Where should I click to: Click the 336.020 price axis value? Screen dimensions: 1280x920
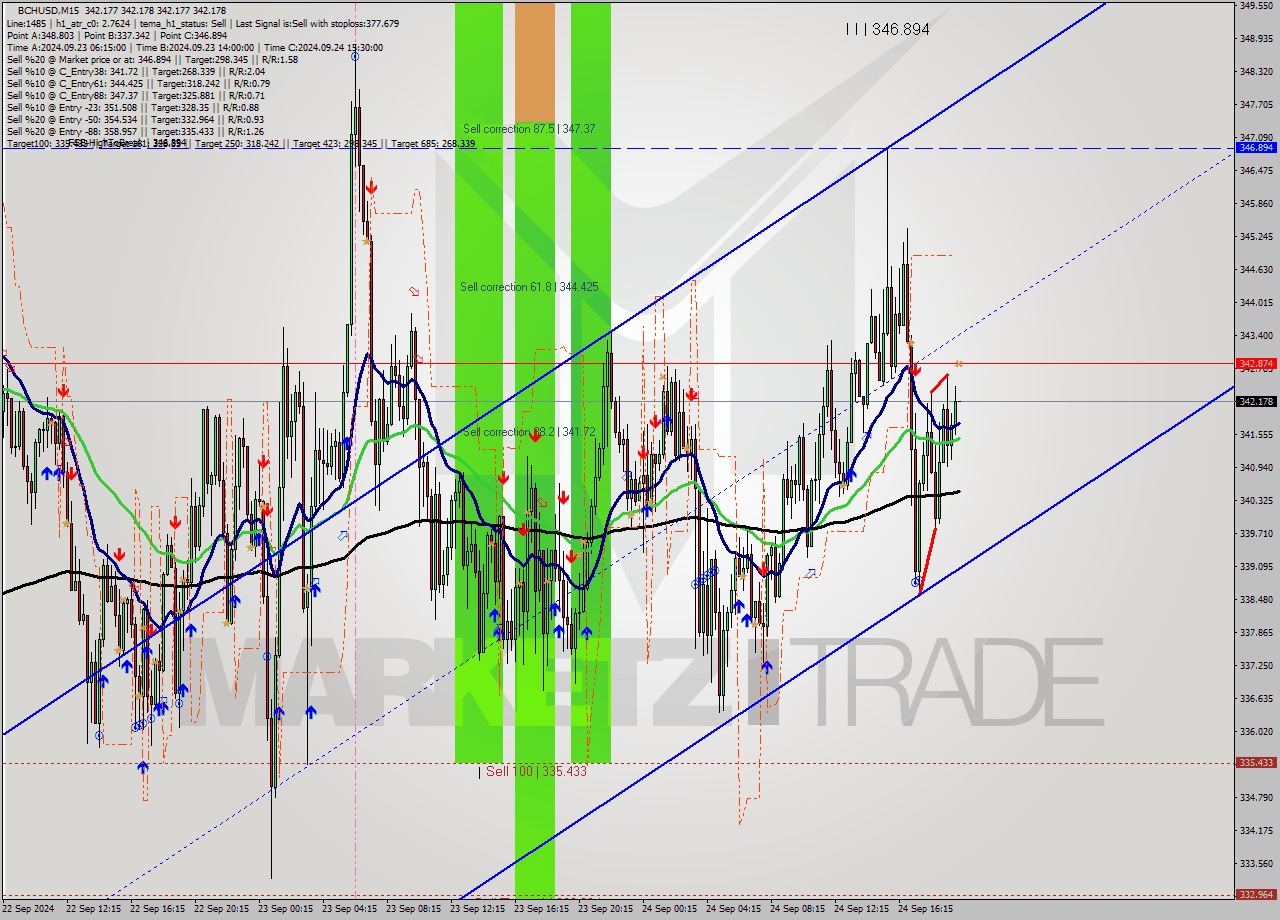point(1256,731)
